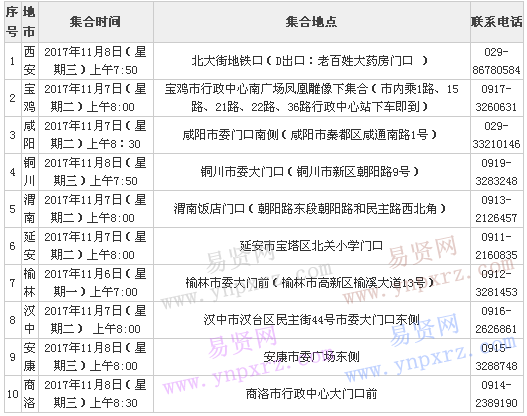Click the 集合时间 column header
The image size is (527, 416).
(x=96, y=22)
